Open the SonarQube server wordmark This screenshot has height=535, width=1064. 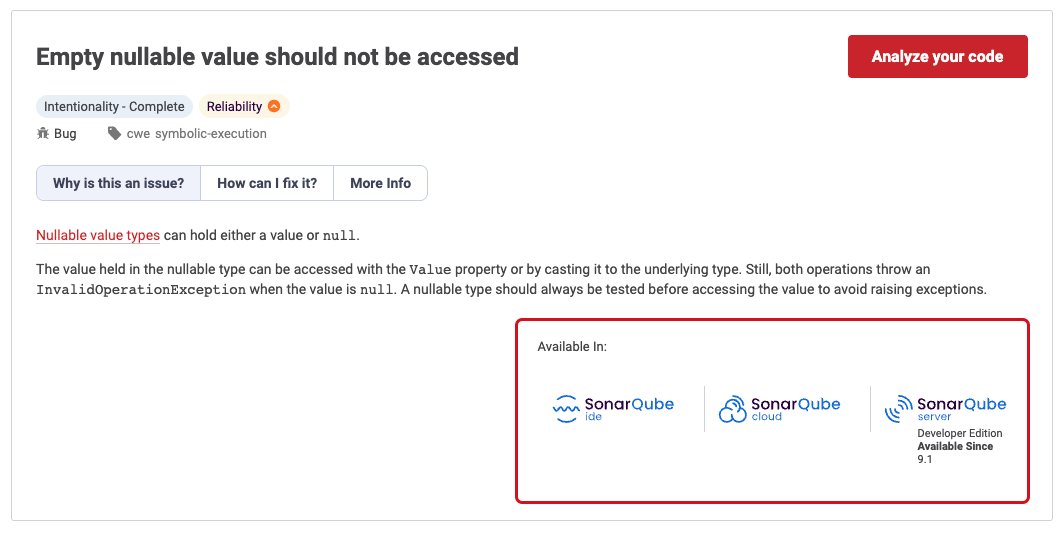tap(961, 407)
